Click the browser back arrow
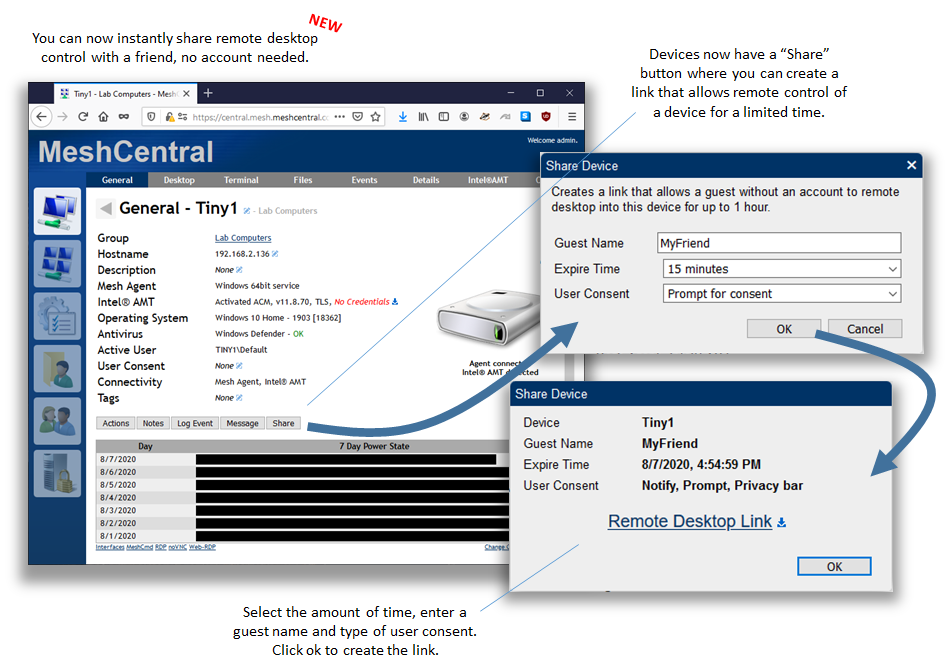The image size is (949, 669). pyautogui.click(x=41, y=117)
